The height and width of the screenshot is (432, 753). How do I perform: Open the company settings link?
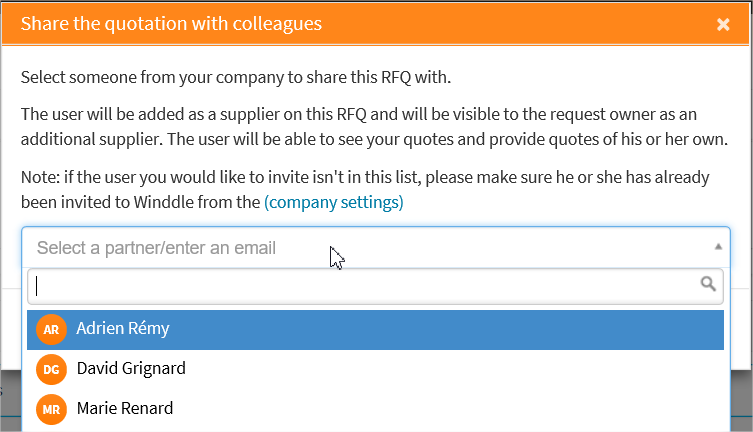[333, 202]
